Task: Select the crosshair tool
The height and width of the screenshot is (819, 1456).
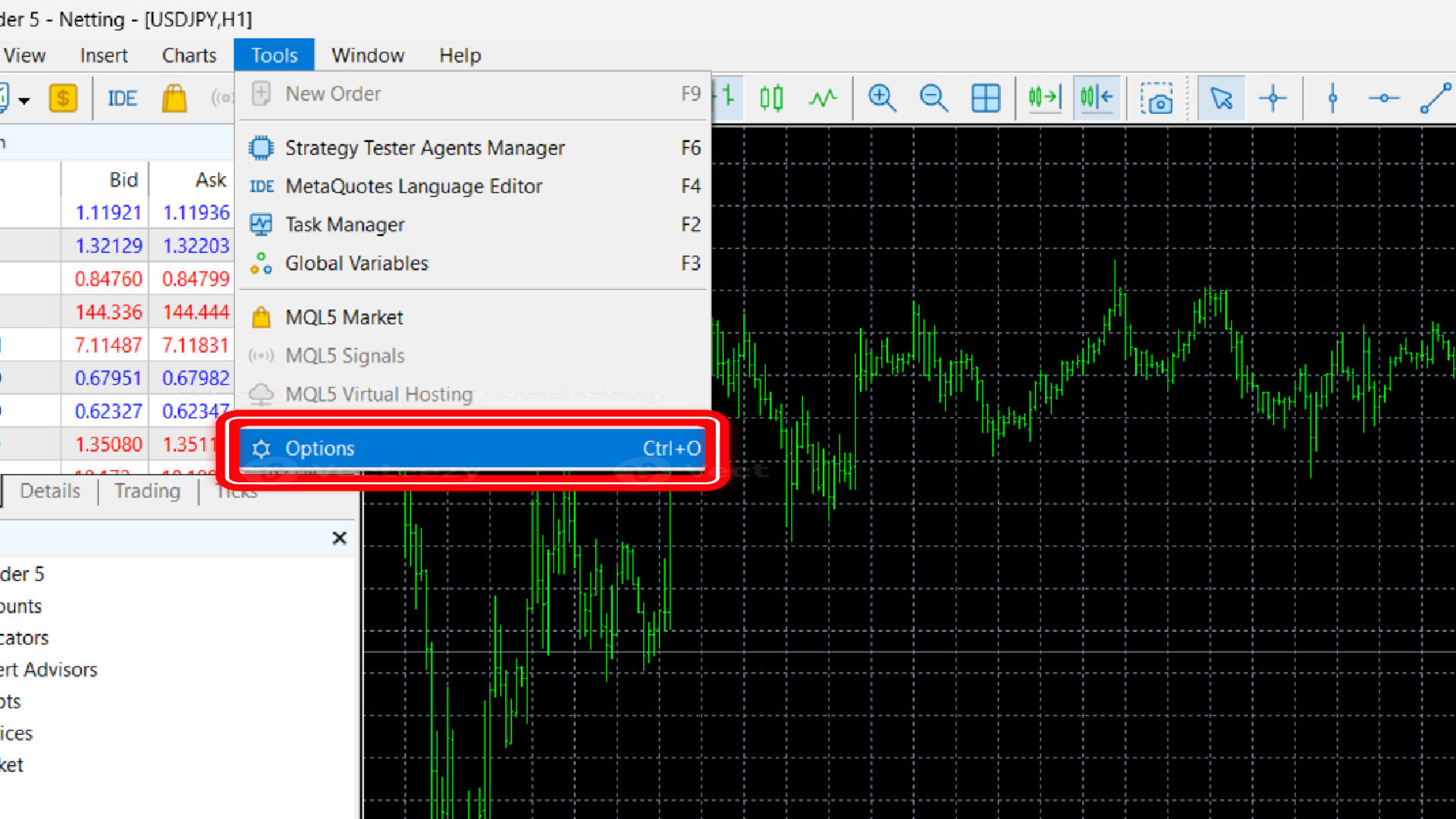Action: point(1273,98)
